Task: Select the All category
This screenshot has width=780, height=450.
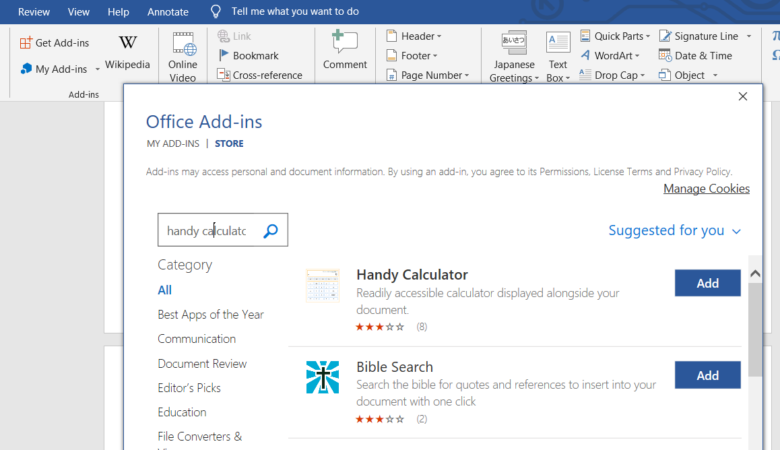Action: click(x=165, y=290)
